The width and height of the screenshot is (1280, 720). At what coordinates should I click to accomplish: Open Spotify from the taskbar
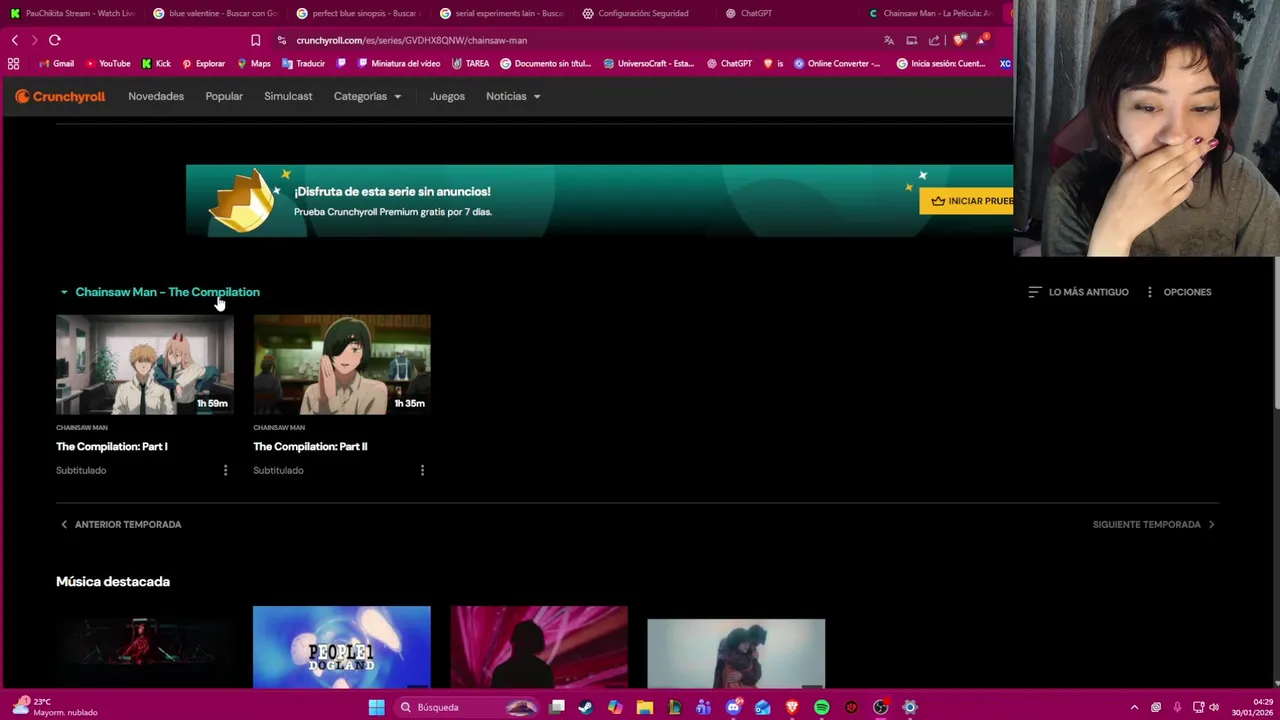coord(822,707)
